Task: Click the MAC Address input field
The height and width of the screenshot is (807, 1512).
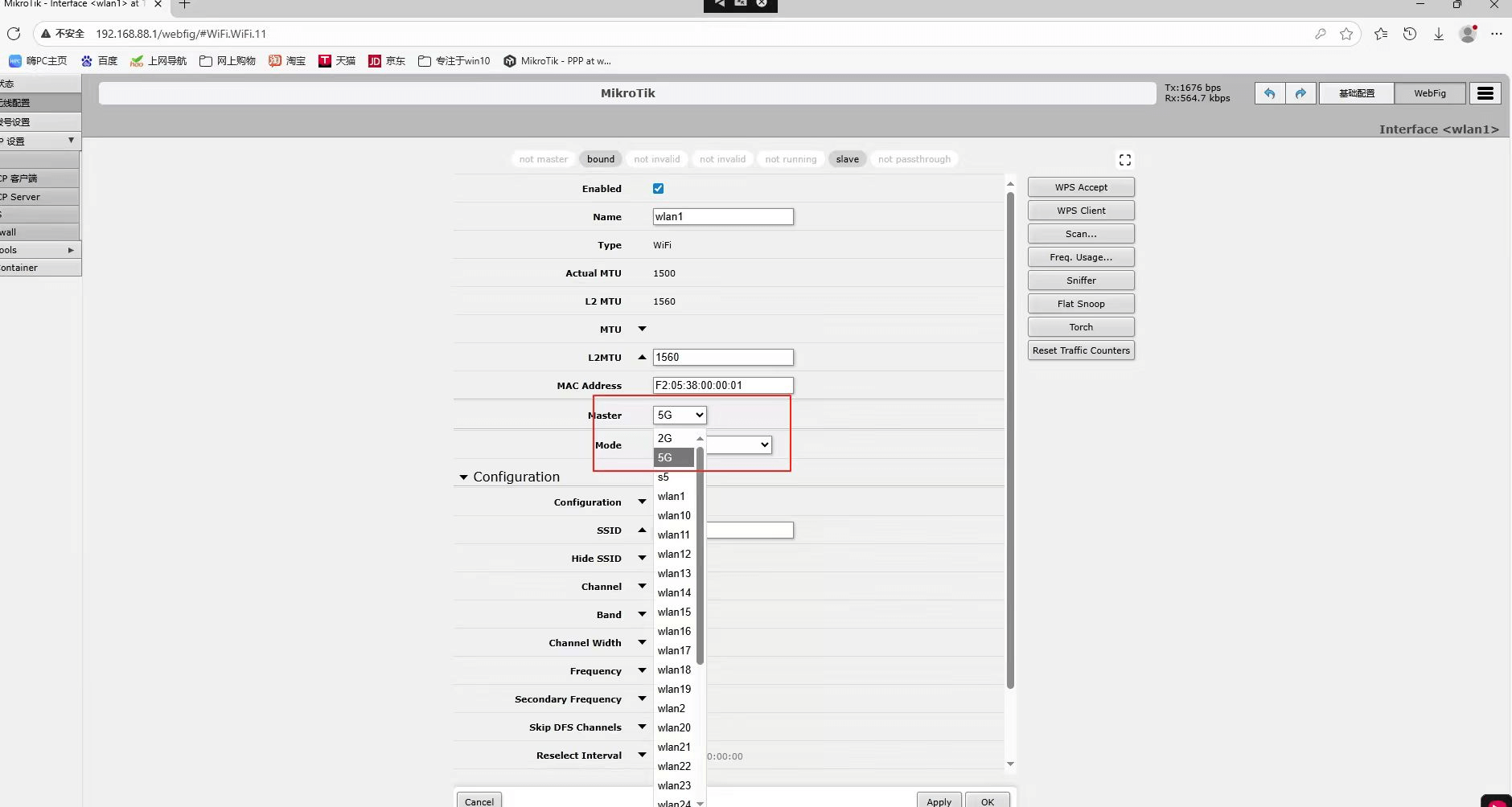Action: pyautogui.click(x=723, y=385)
